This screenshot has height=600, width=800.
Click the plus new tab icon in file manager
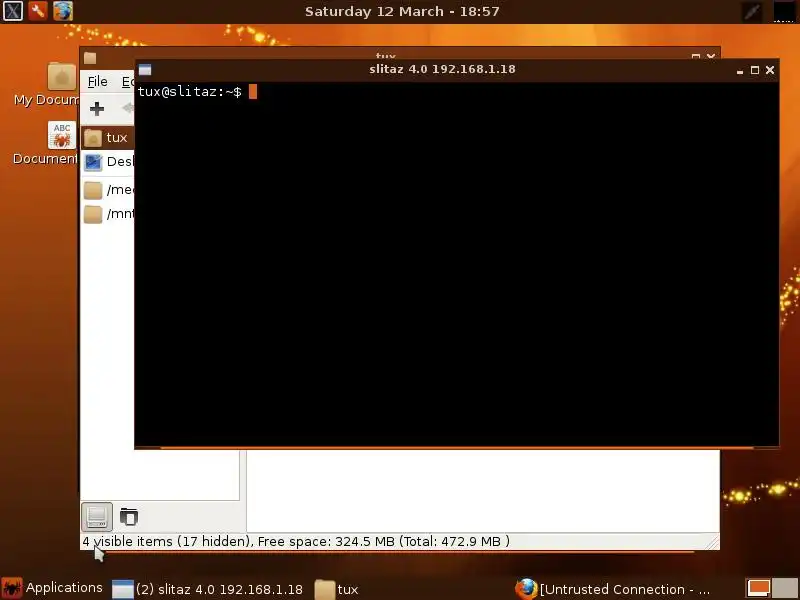pos(96,108)
